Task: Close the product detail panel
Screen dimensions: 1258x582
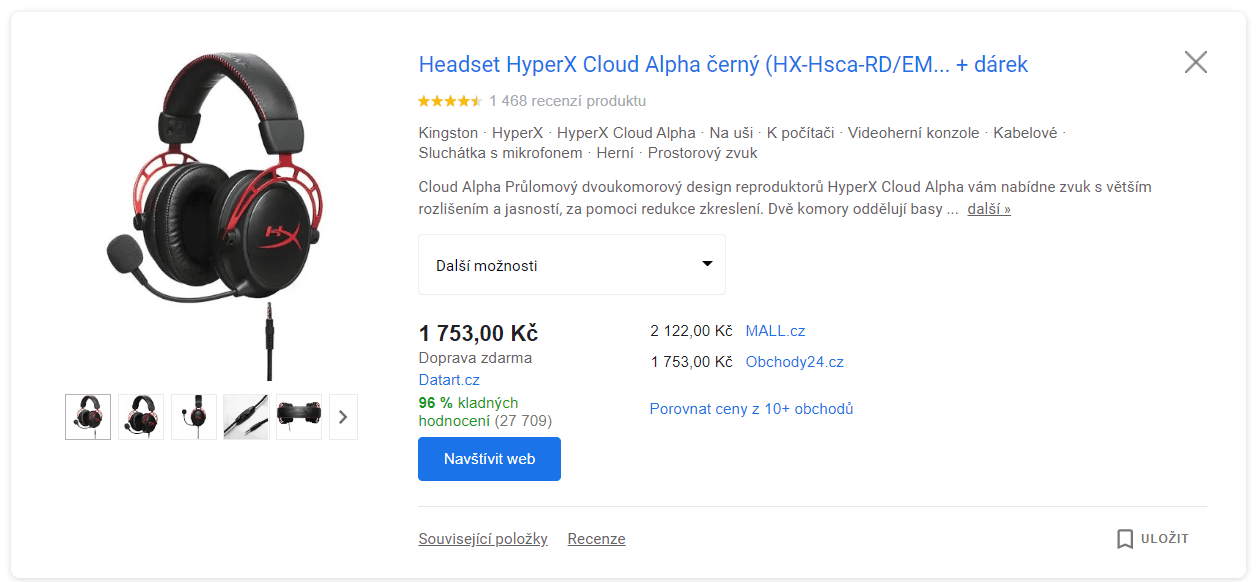Action: 1195,62
